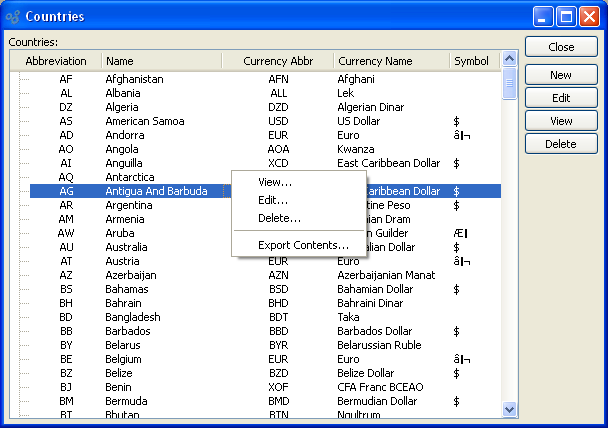
Task: Select the Afghanistan row
Action: point(134,79)
